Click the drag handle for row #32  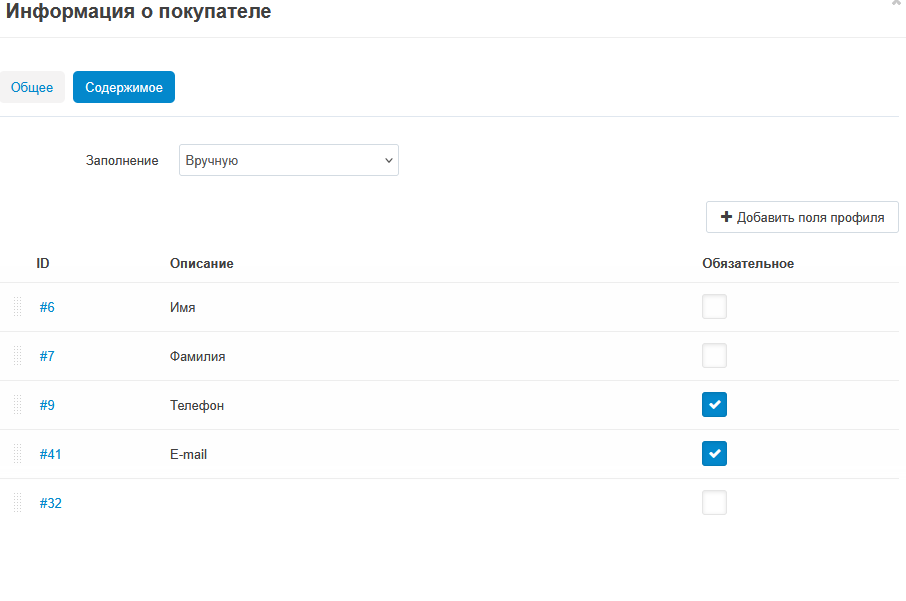click(18, 503)
